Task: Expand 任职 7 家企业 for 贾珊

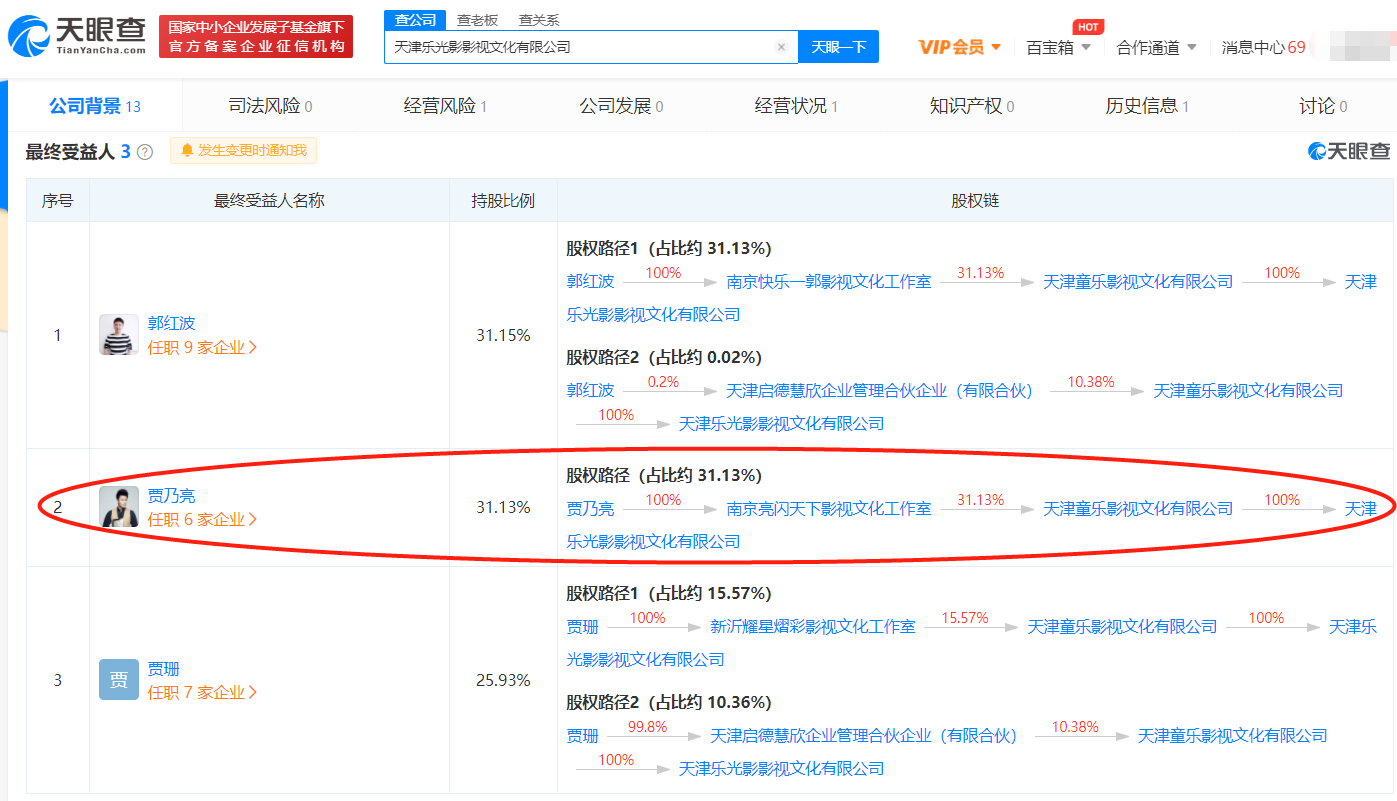Action: [x=202, y=692]
